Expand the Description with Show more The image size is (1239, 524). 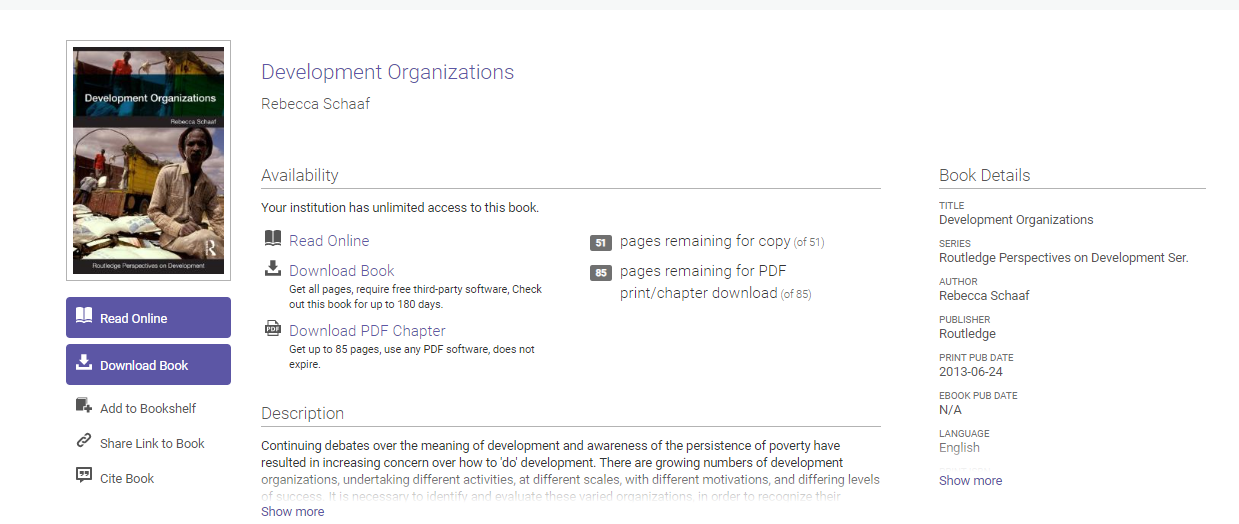(293, 511)
